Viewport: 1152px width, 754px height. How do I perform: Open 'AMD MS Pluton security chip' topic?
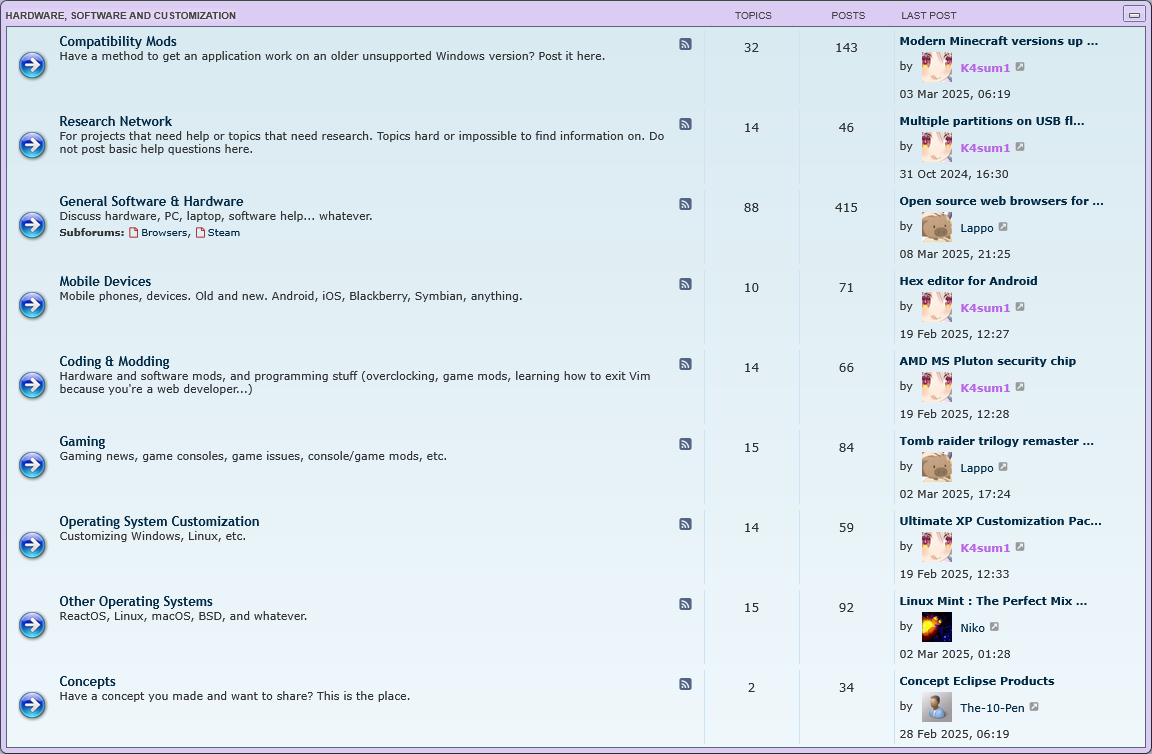coord(987,361)
